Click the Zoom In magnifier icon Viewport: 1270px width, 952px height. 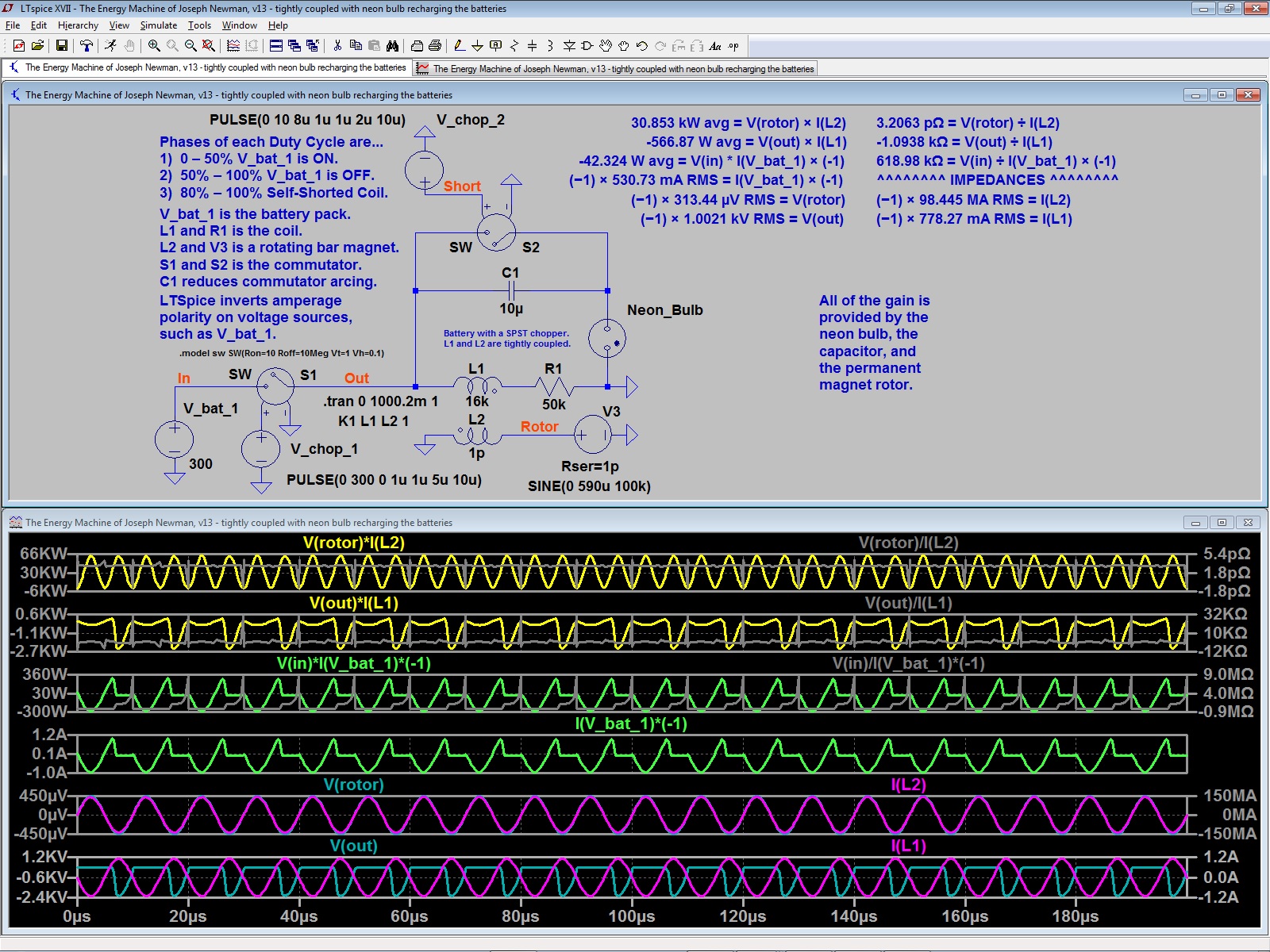[154, 46]
